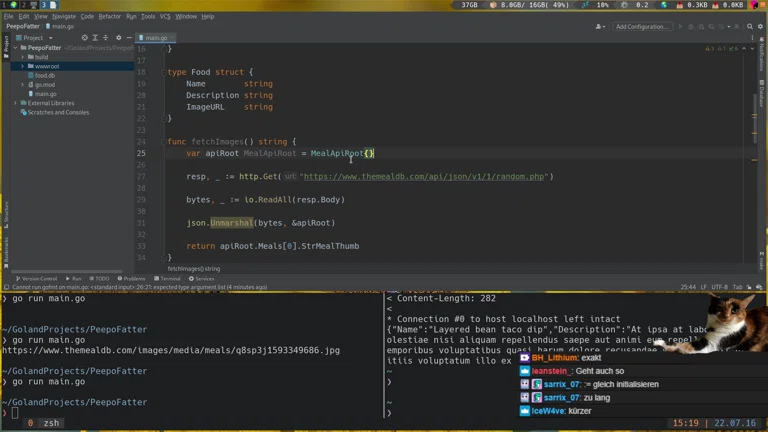Click the user account icon in toolbar
768x432 pixels.
coord(599,27)
